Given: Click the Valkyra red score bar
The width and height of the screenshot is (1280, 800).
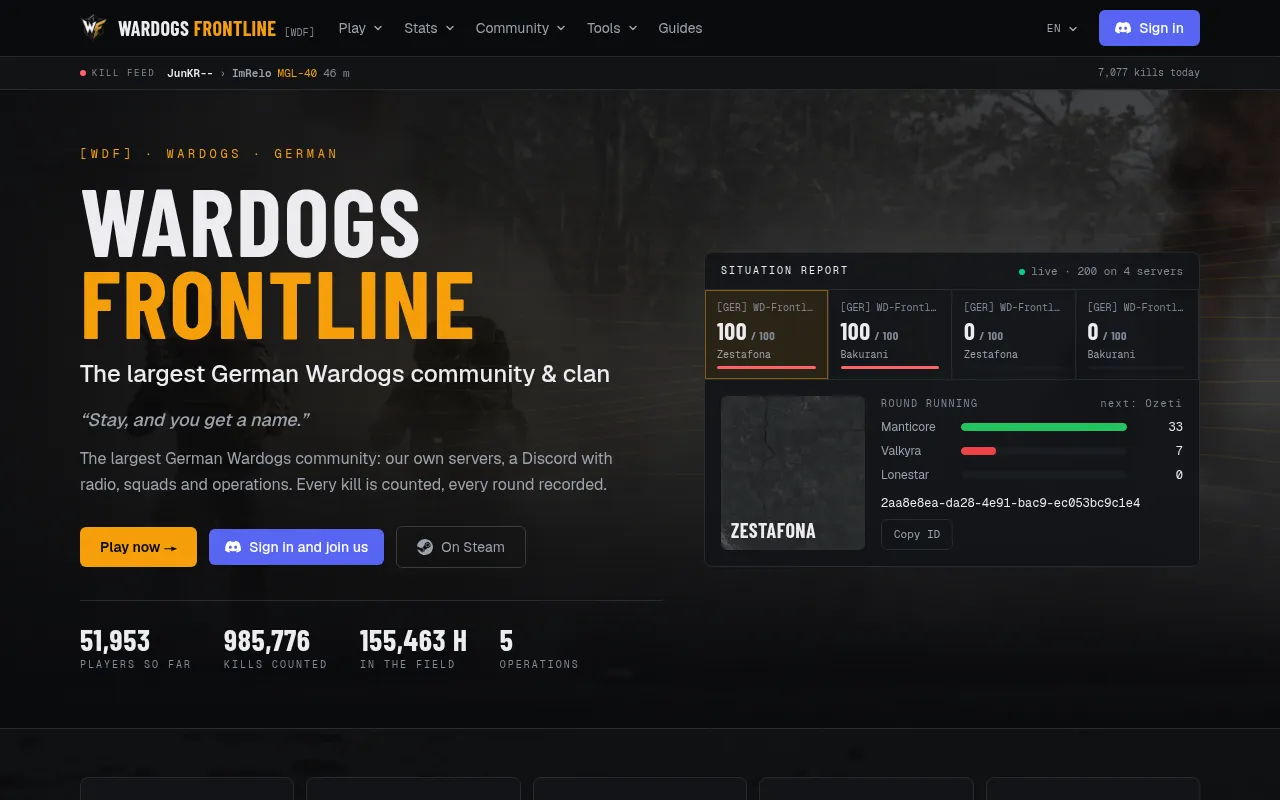Looking at the screenshot, I should [978, 451].
